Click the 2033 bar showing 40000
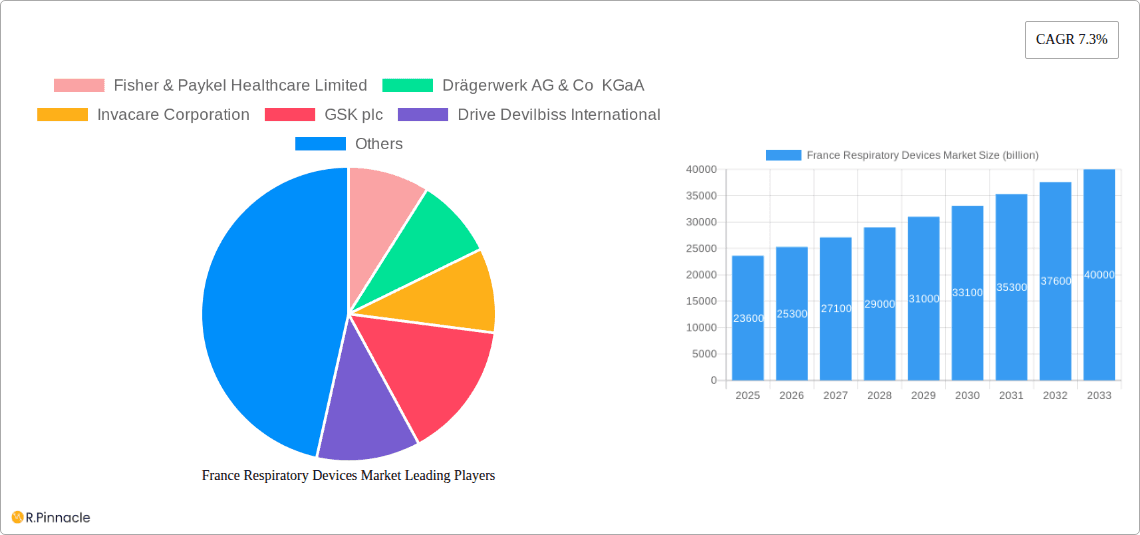Screen dimensions: 1140x535 1099,275
